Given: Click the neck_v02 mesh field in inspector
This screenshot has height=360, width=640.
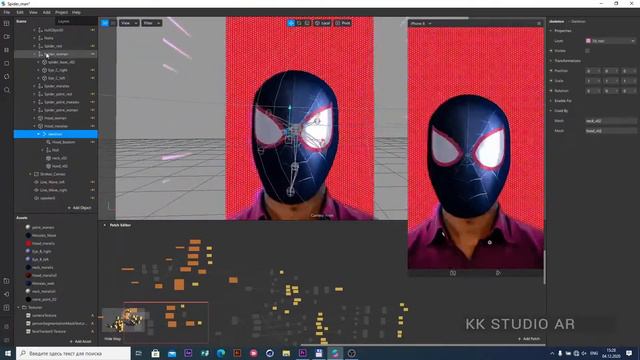Looking at the screenshot, I should (x=611, y=121).
